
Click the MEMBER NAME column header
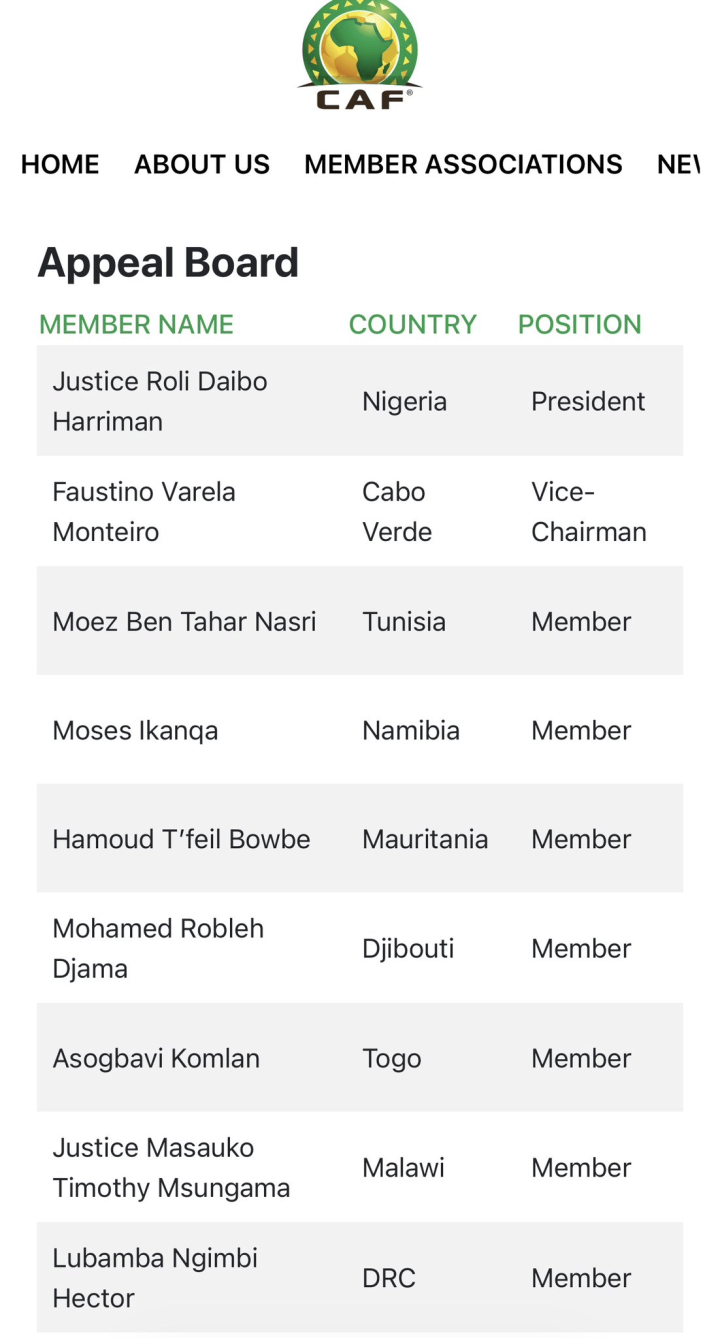click(136, 325)
